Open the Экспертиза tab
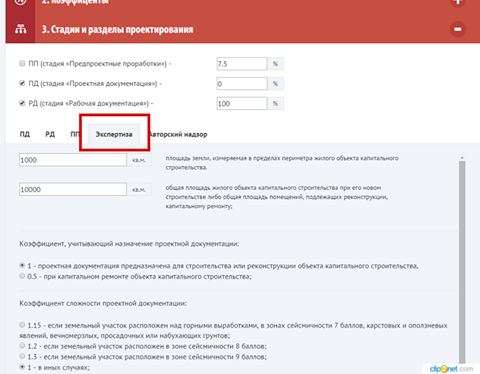480x374 pixels. pos(114,134)
